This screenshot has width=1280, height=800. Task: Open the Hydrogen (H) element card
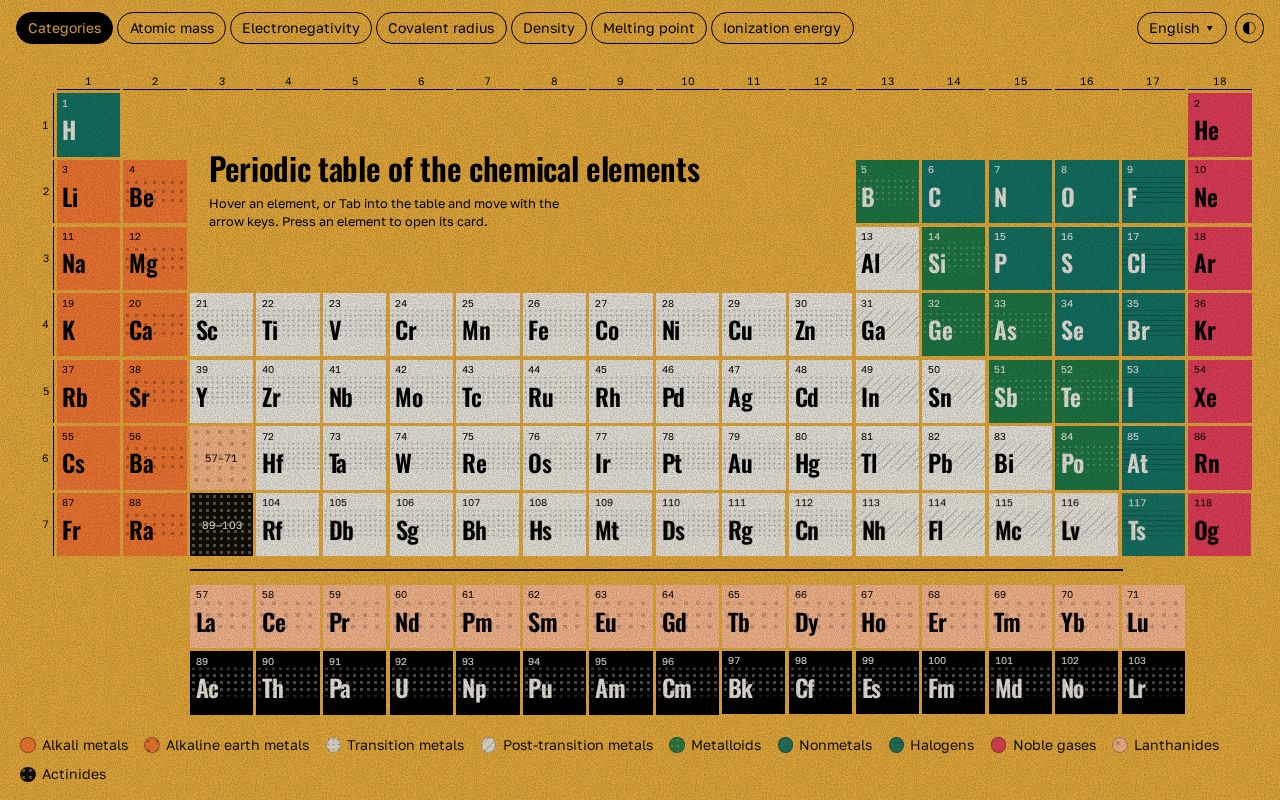click(x=88, y=125)
